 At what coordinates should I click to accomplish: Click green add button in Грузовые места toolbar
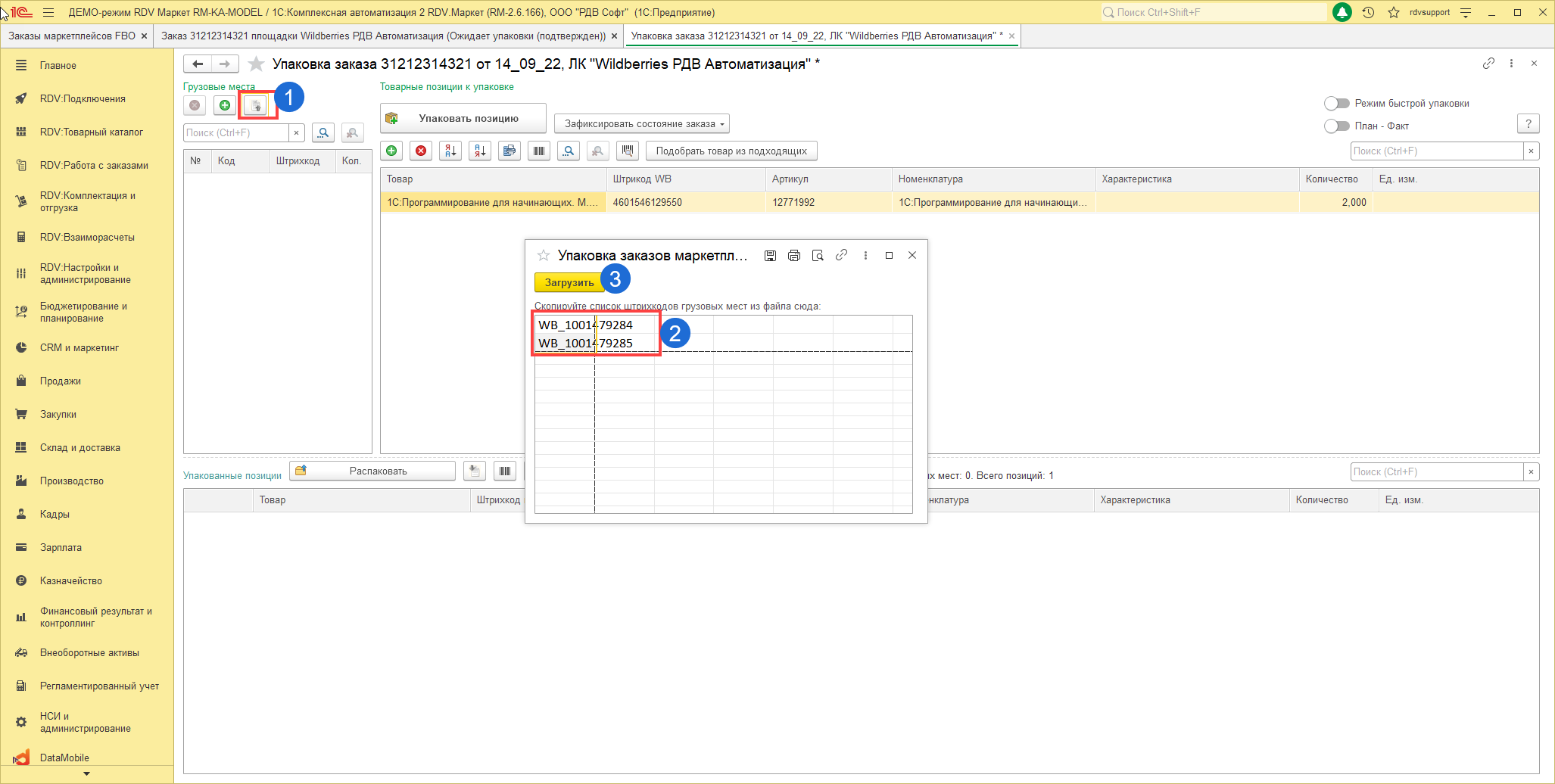click(225, 106)
